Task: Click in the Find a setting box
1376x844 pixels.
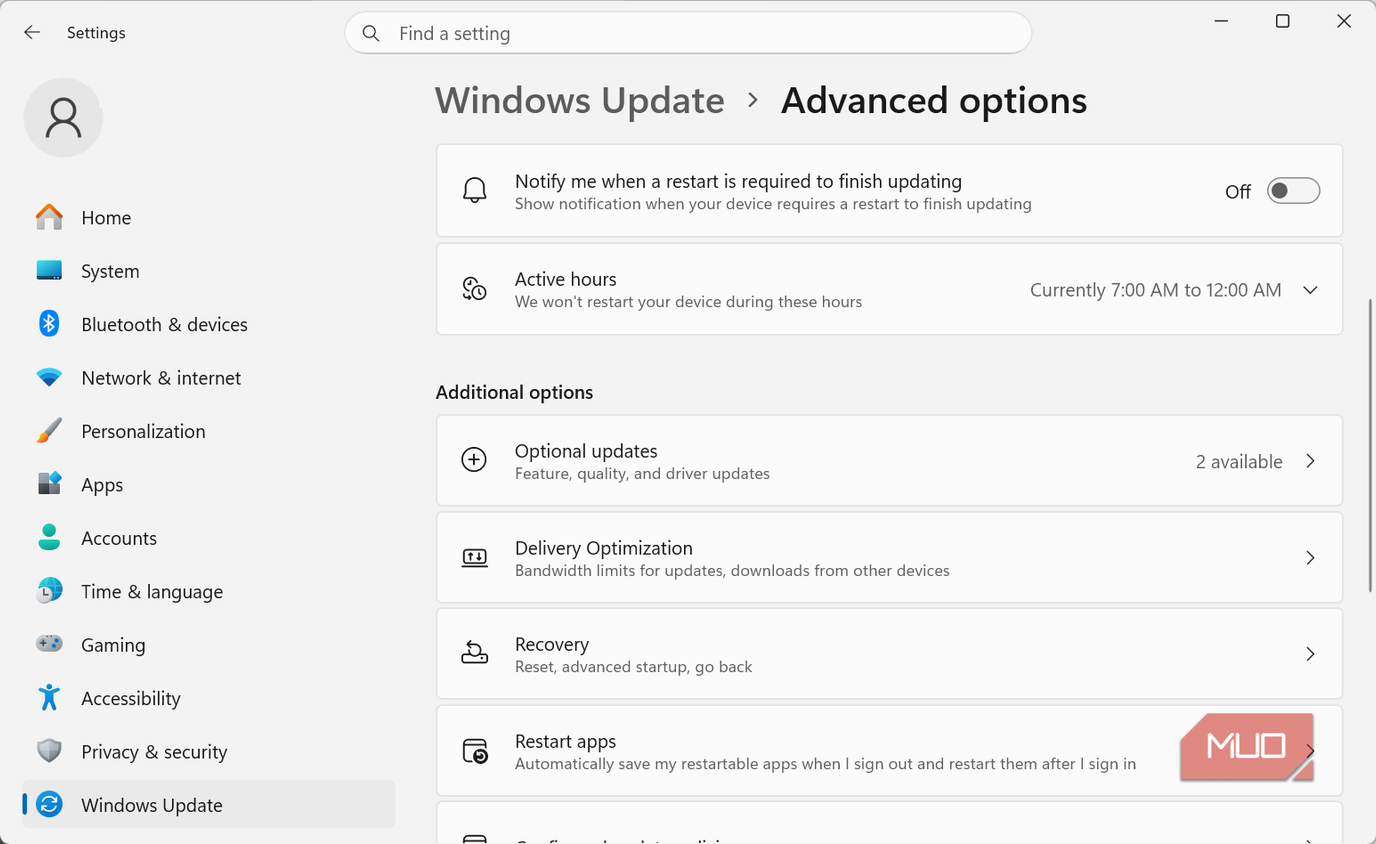Action: [x=688, y=33]
